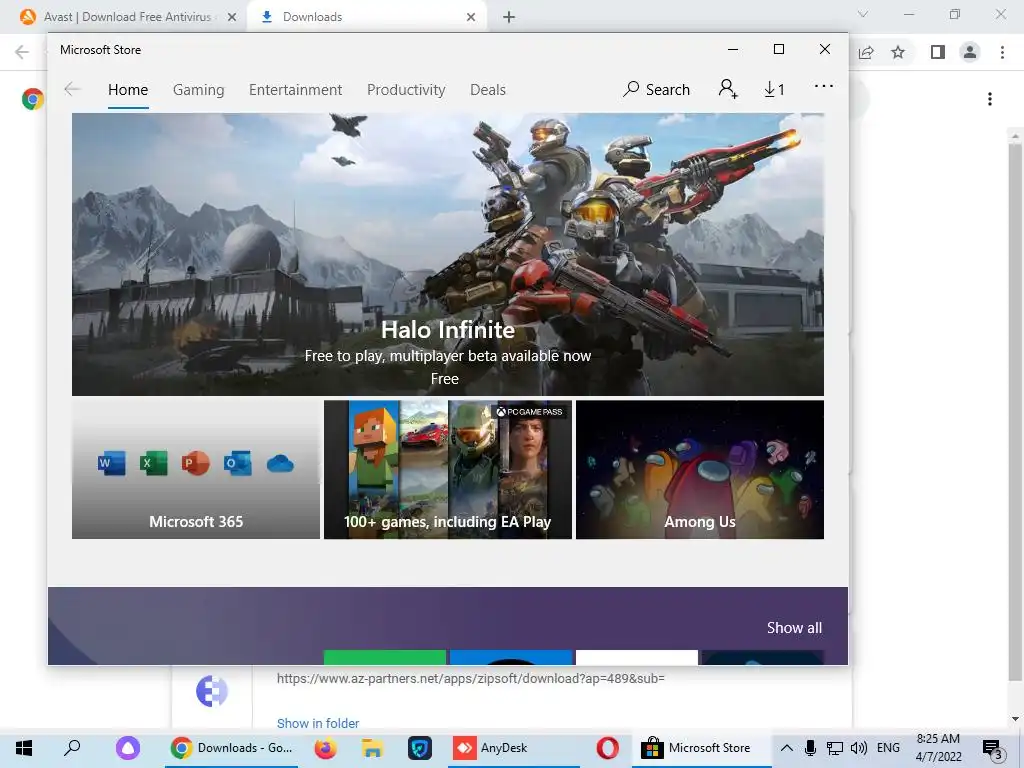The width and height of the screenshot is (1024, 768).
Task: Click Chrome back arrow
Action: (x=22, y=52)
